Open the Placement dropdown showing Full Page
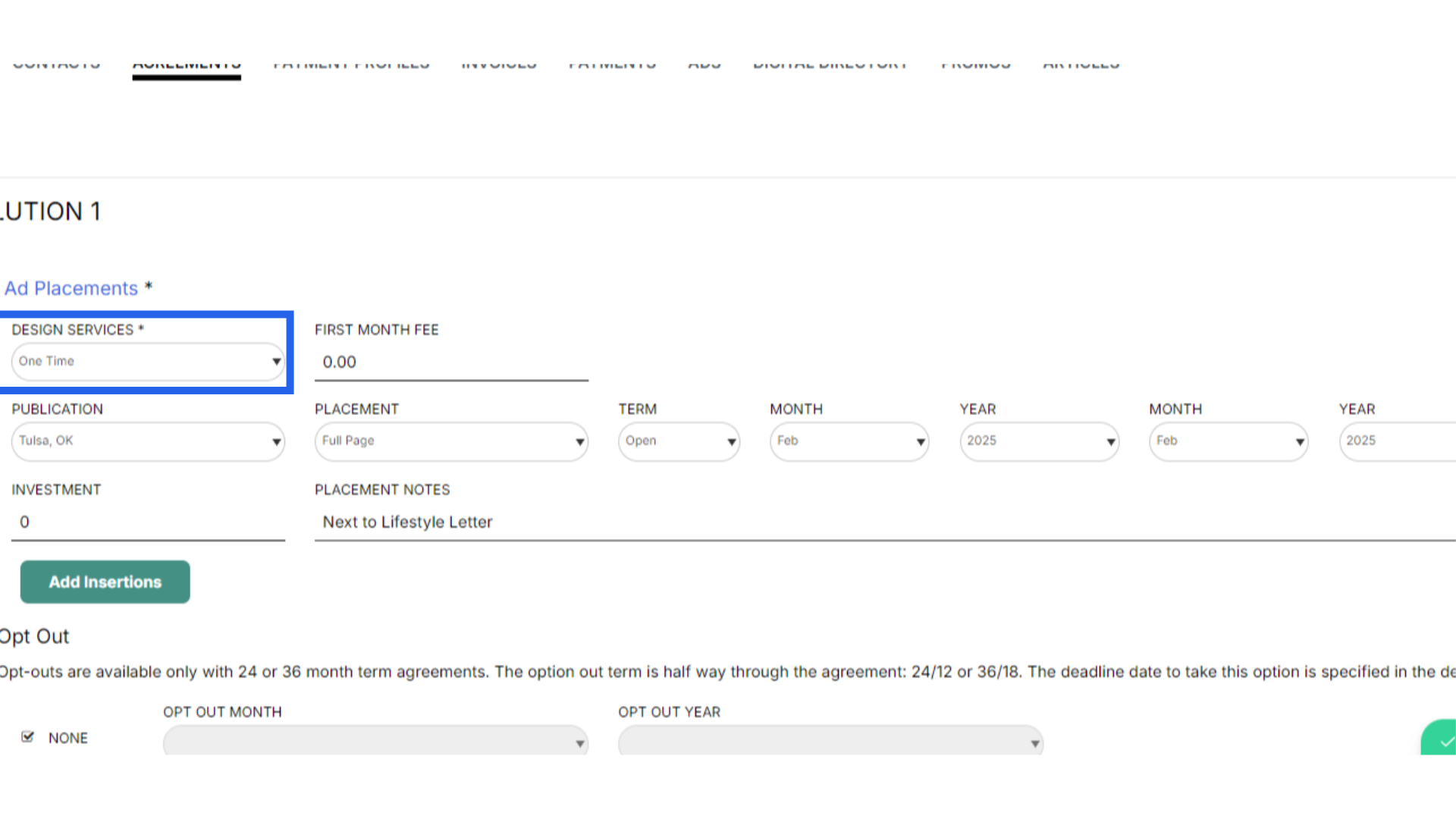Image resolution: width=1456 pixels, height=819 pixels. [451, 441]
